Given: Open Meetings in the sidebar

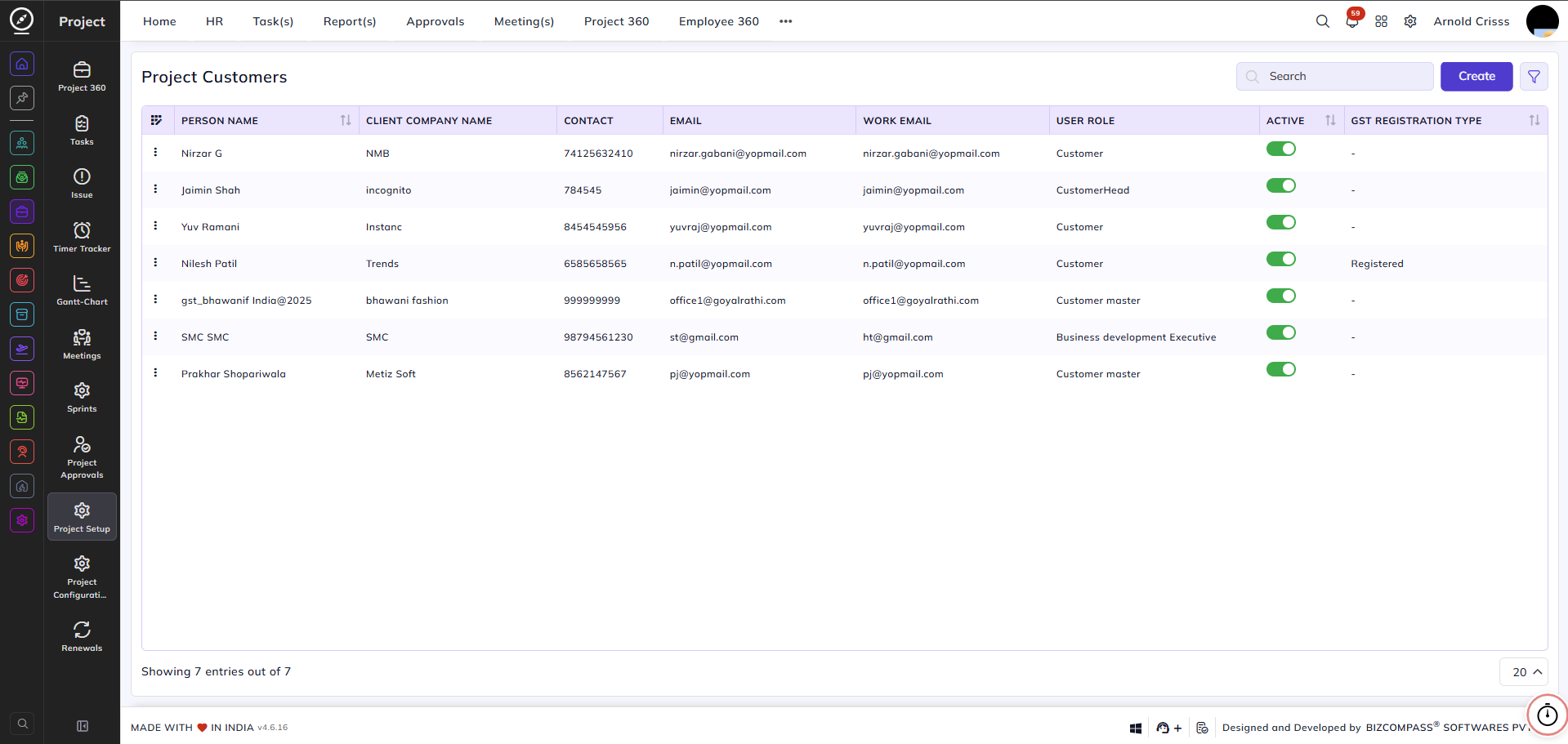Looking at the screenshot, I should [x=82, y=345].
